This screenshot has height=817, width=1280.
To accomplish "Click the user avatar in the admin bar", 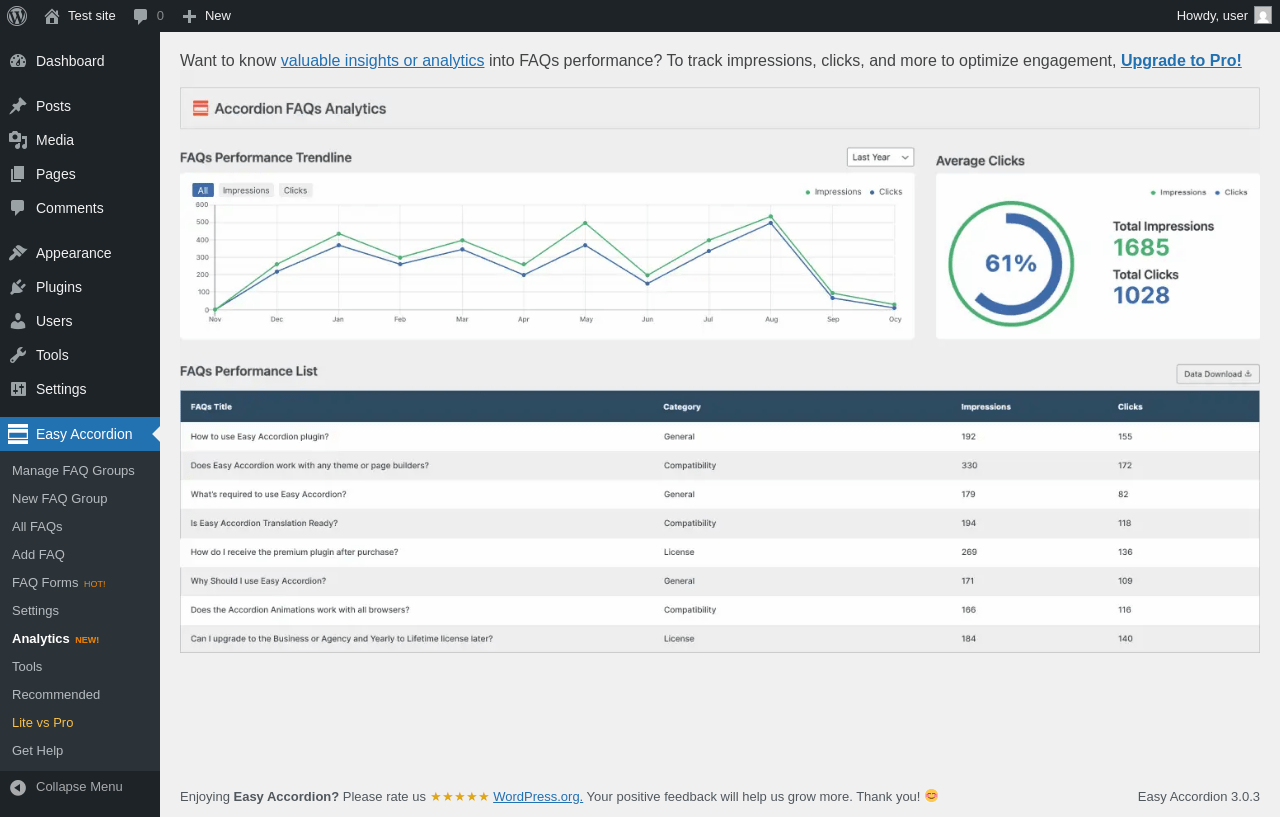I will 1263,15.
